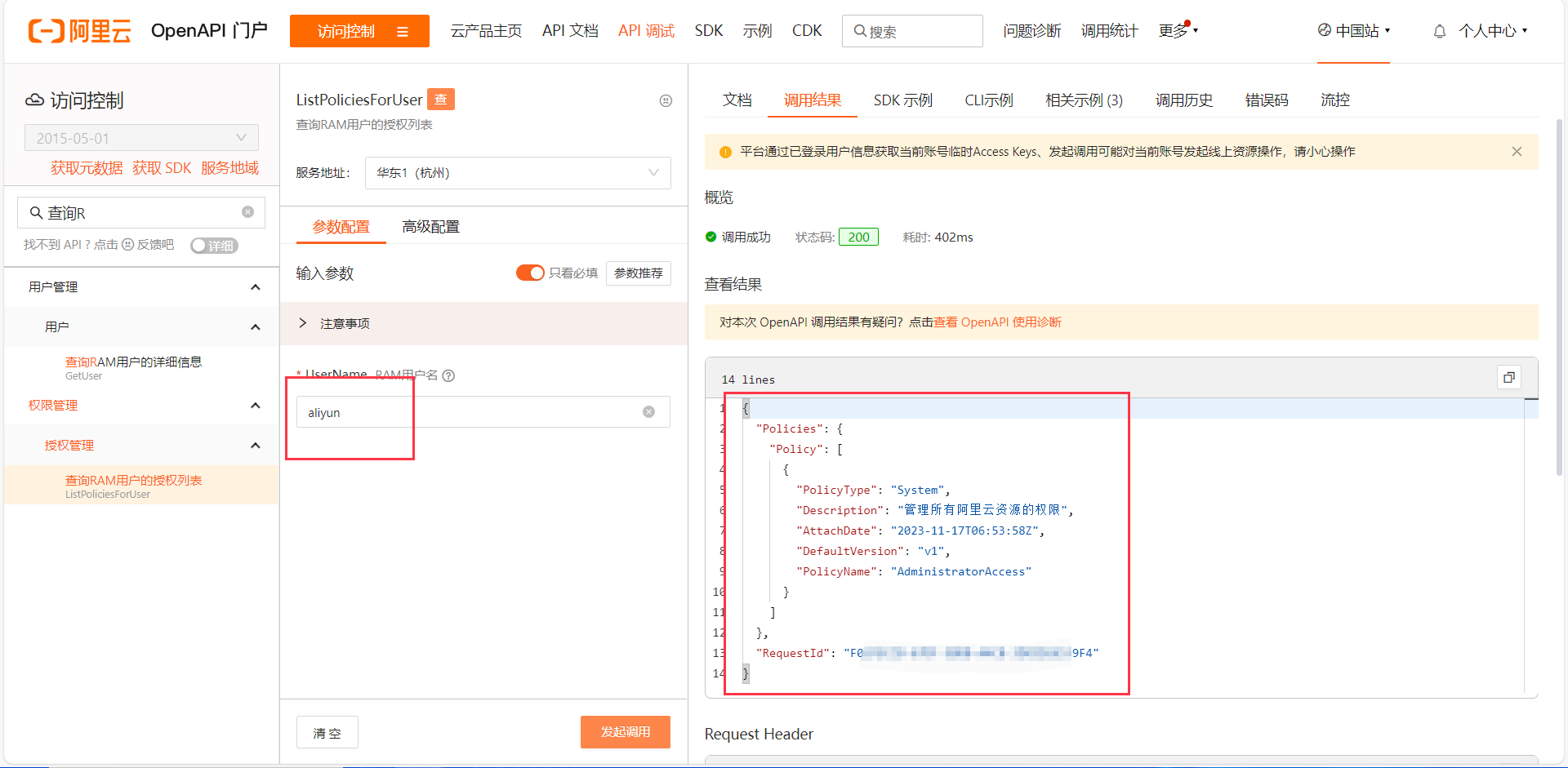Viewport: 1568px width, 768px height.
Task: Select API 调试 in top navigation
Action: [646, 31]
